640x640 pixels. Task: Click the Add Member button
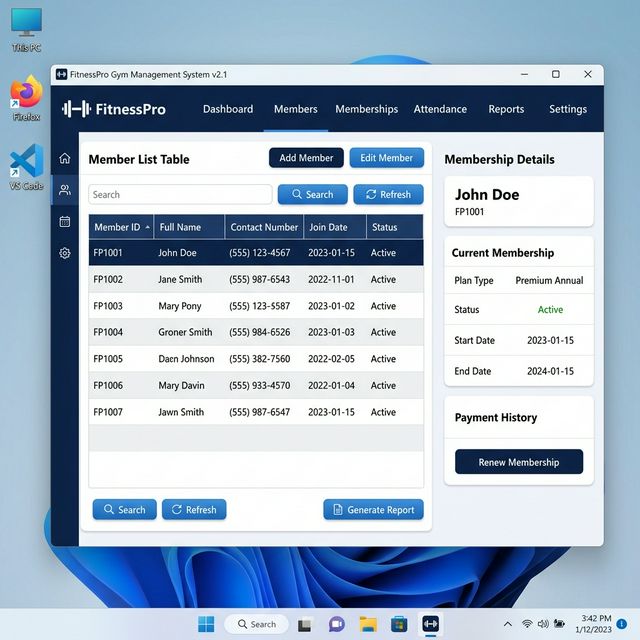(x=306, y=158)
